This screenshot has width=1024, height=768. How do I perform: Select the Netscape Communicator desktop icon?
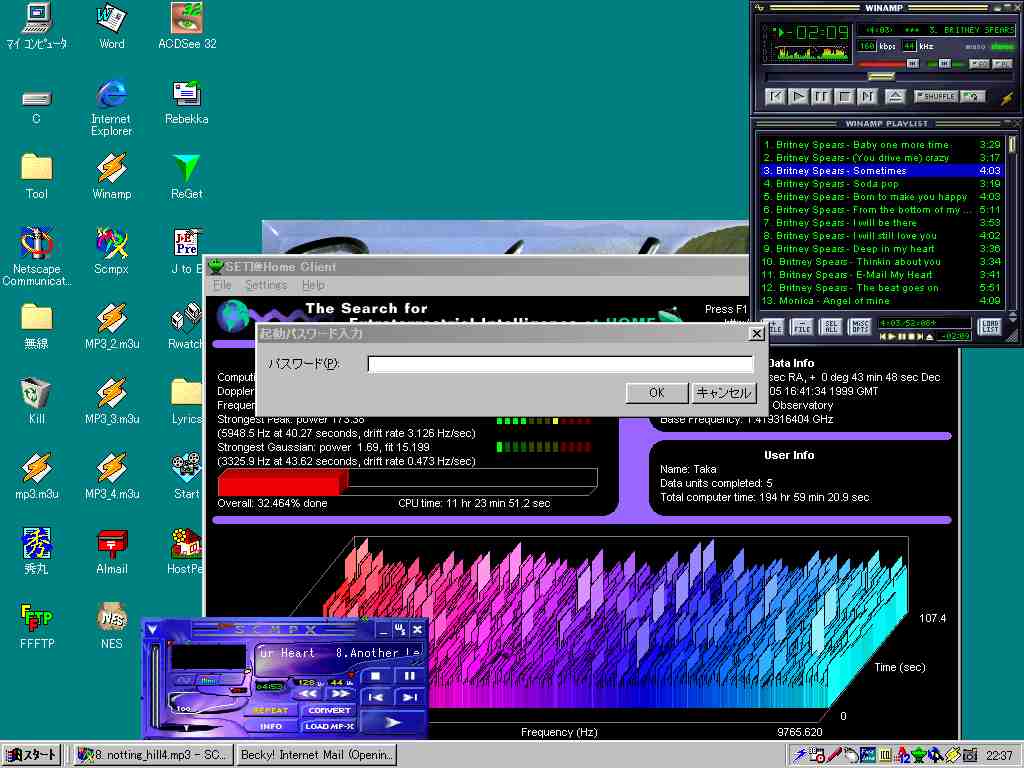37,257
